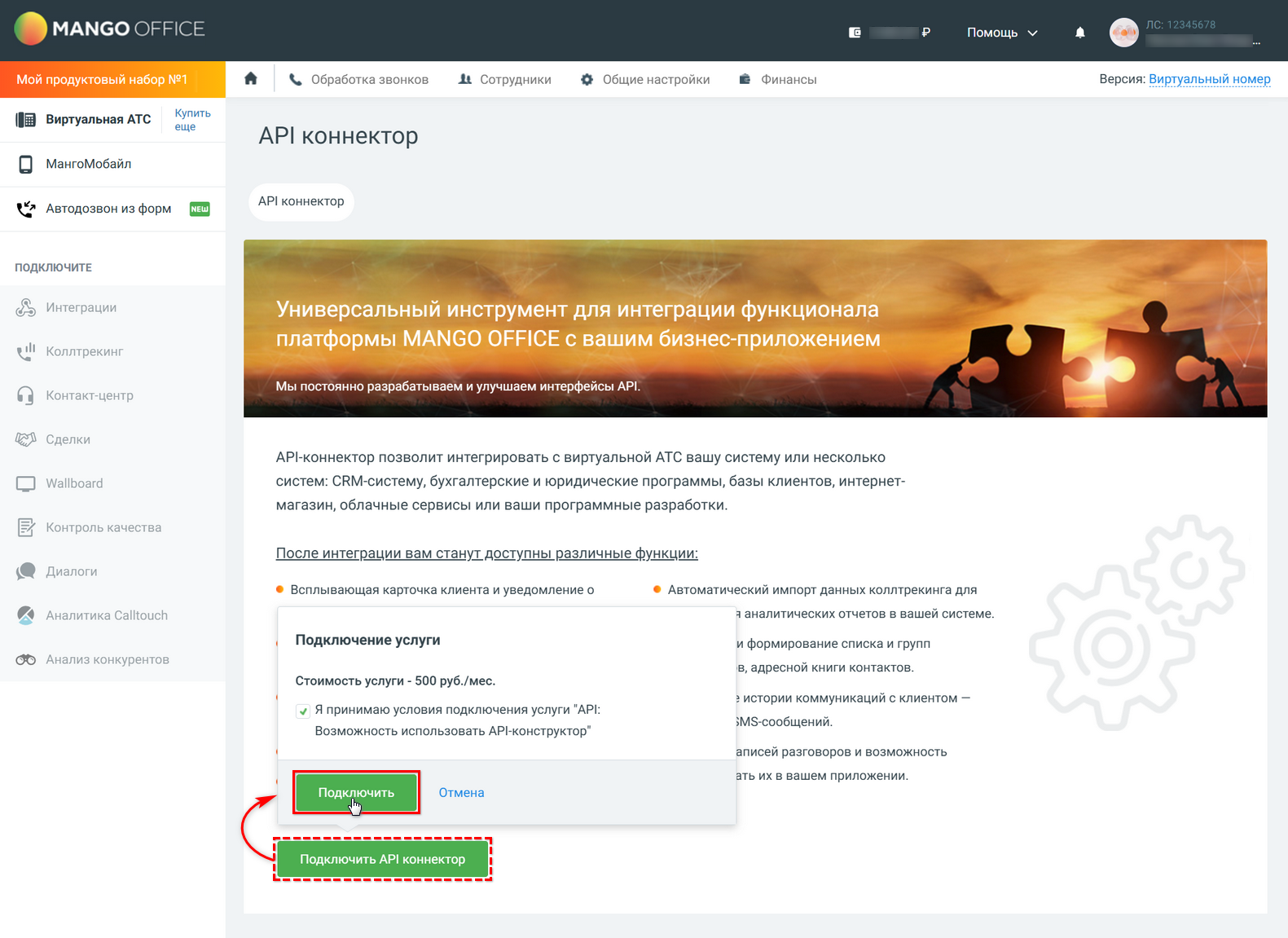The height and width of the screenshot is (938, 1288).
Task: Open the Сотрудники menu
Action: pyautogui.click(x=505, y=79)
